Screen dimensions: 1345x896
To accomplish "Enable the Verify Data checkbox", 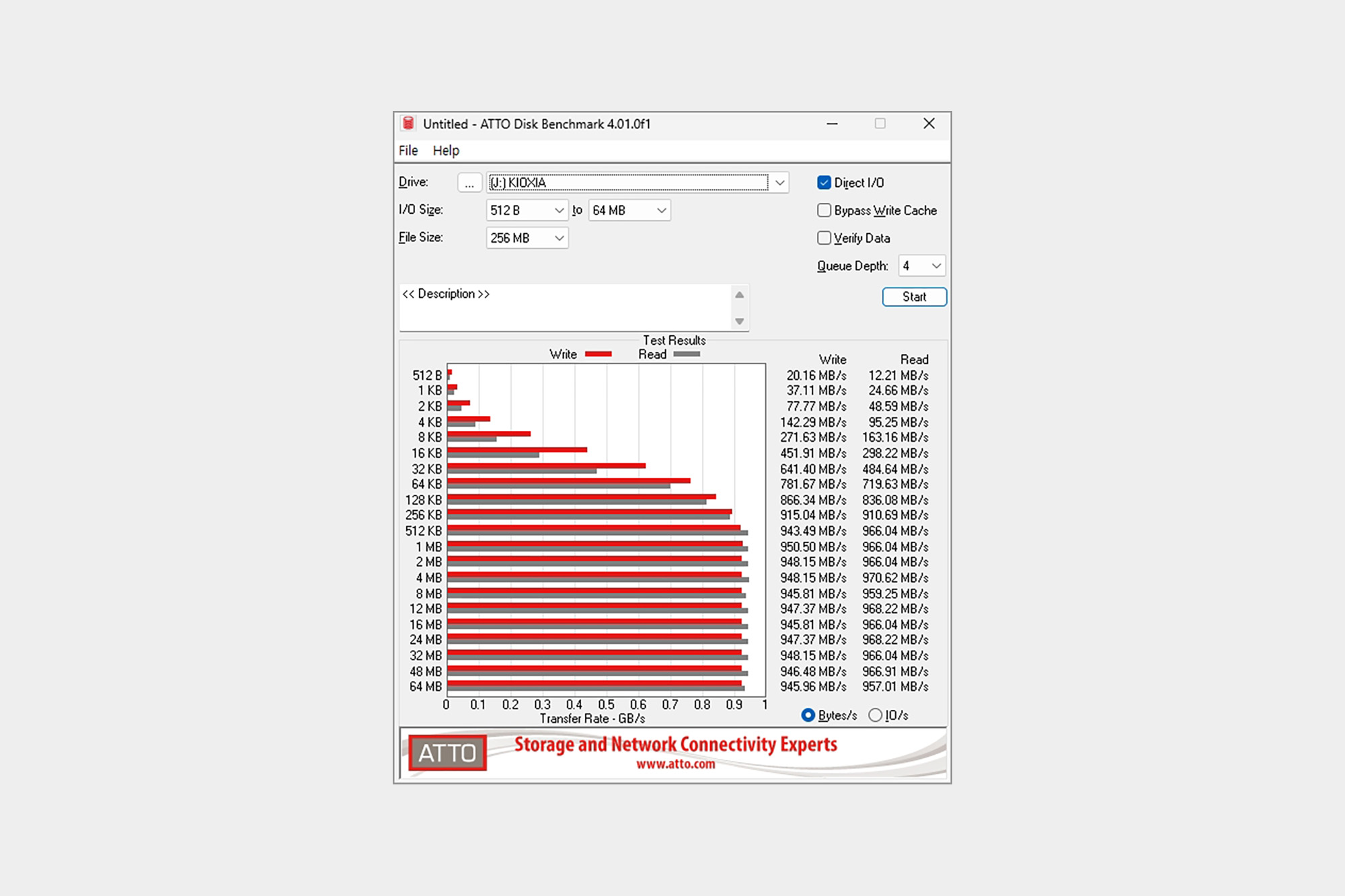I will point(824,238).
